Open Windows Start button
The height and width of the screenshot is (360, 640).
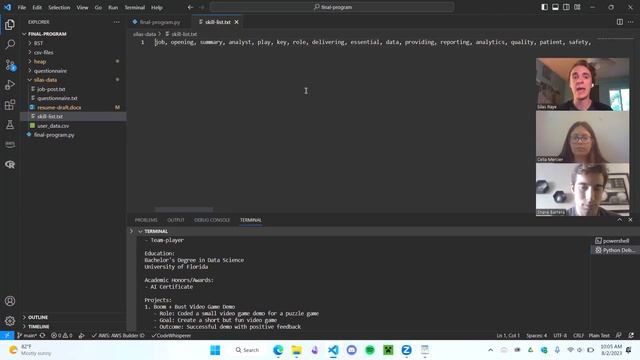coord(215,350)
